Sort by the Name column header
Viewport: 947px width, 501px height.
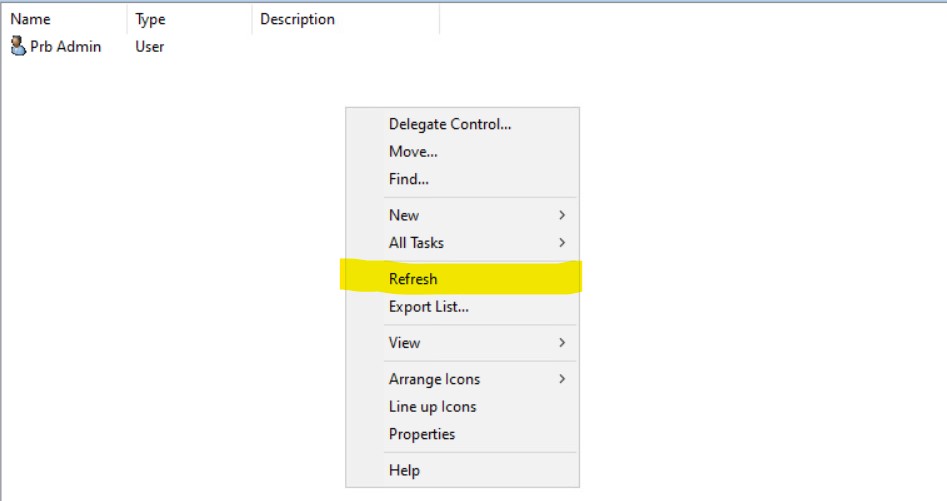[31, 19]
